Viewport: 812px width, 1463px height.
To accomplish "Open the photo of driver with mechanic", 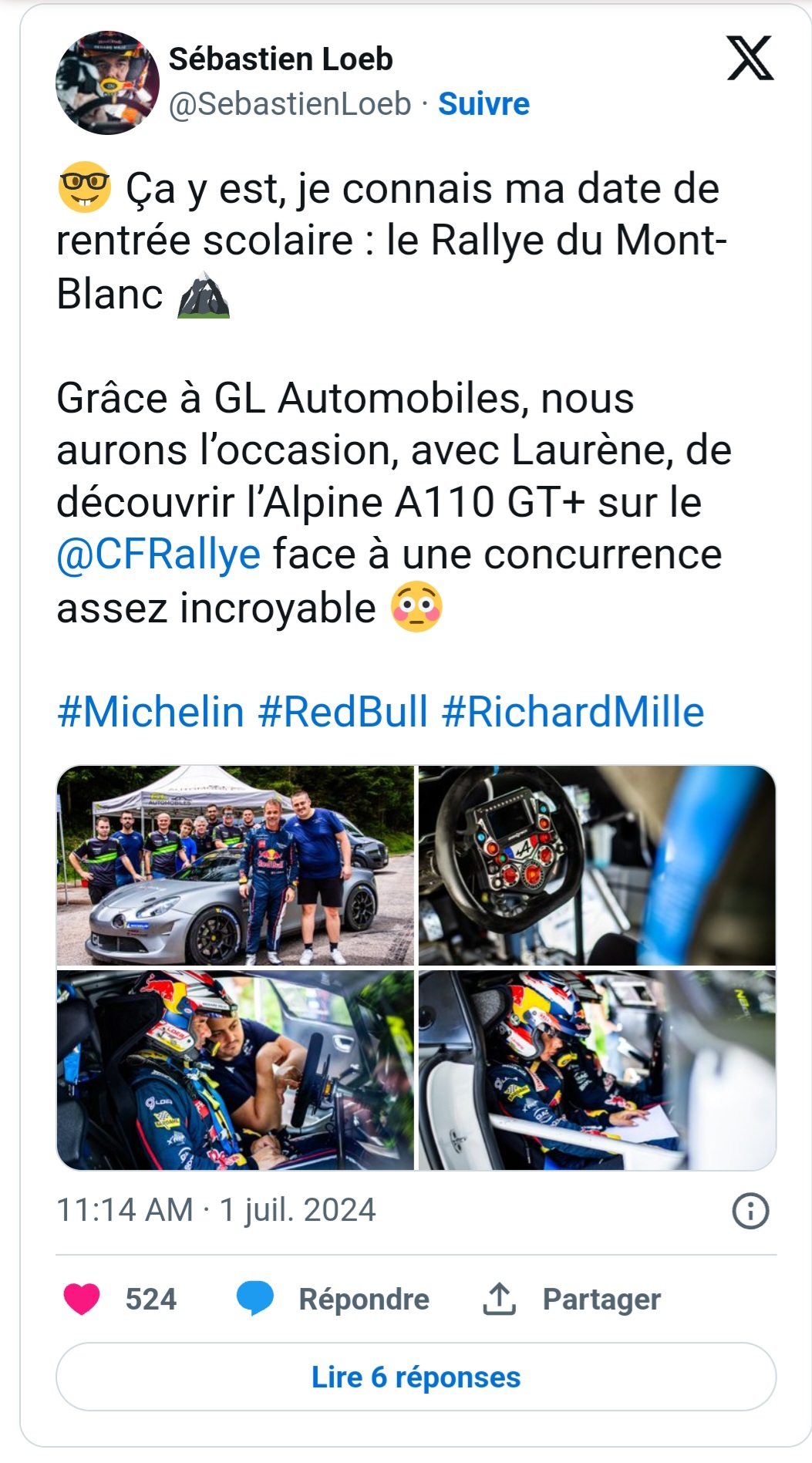I will tap(235, 1070).
